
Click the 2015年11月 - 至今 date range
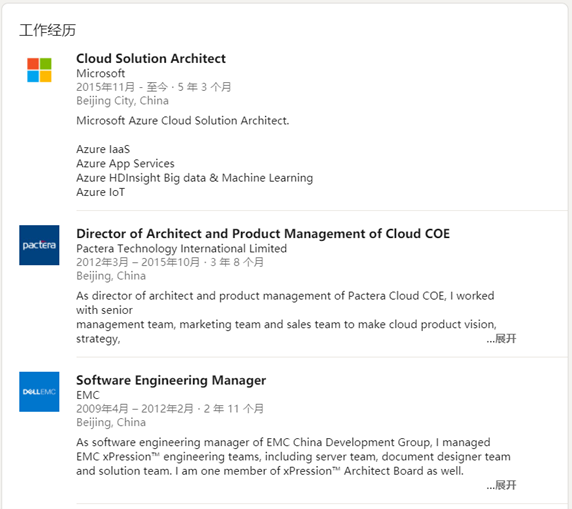coord(121,87)
